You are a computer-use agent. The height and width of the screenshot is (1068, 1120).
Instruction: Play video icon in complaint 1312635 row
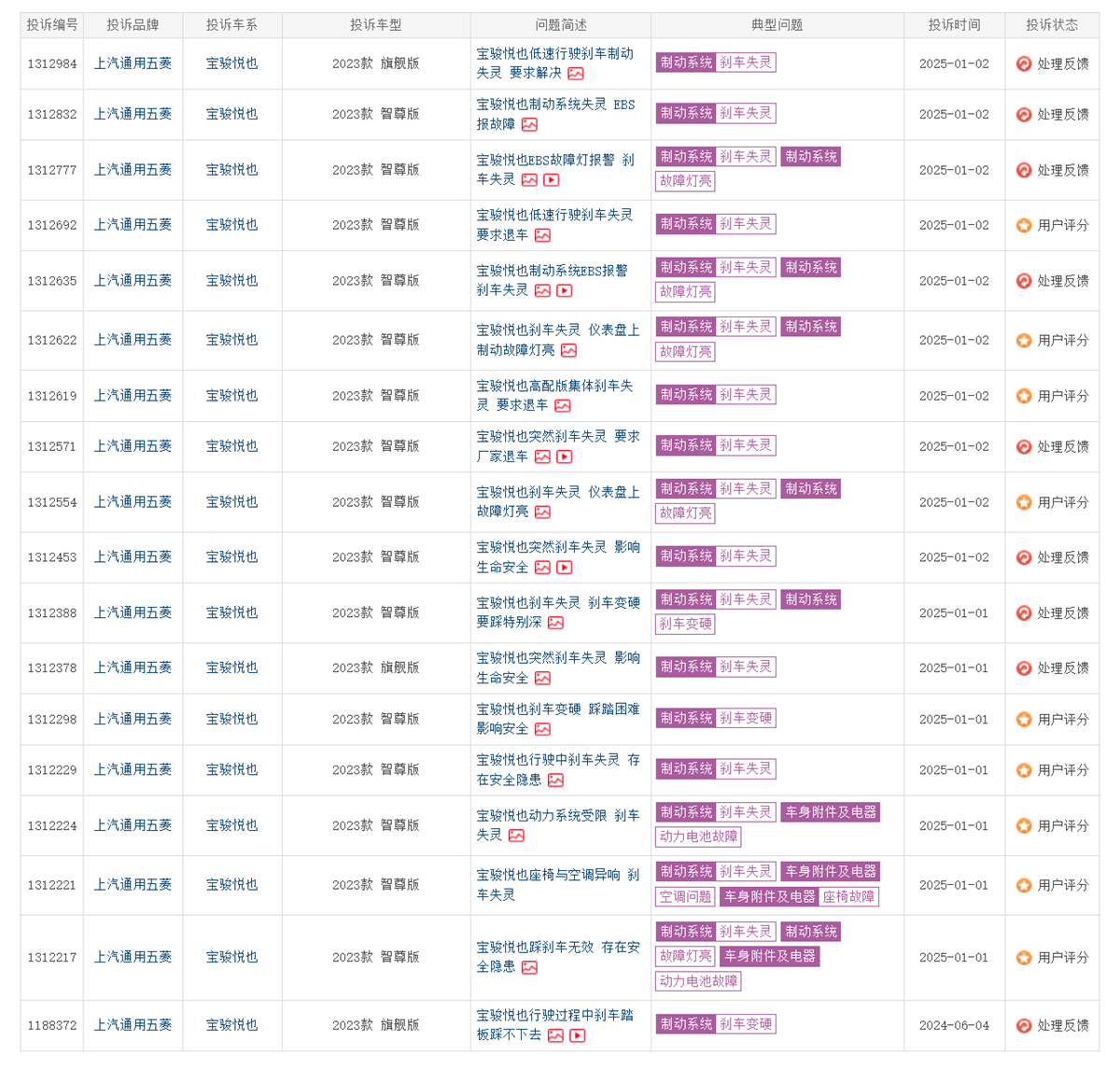point(565,291)
